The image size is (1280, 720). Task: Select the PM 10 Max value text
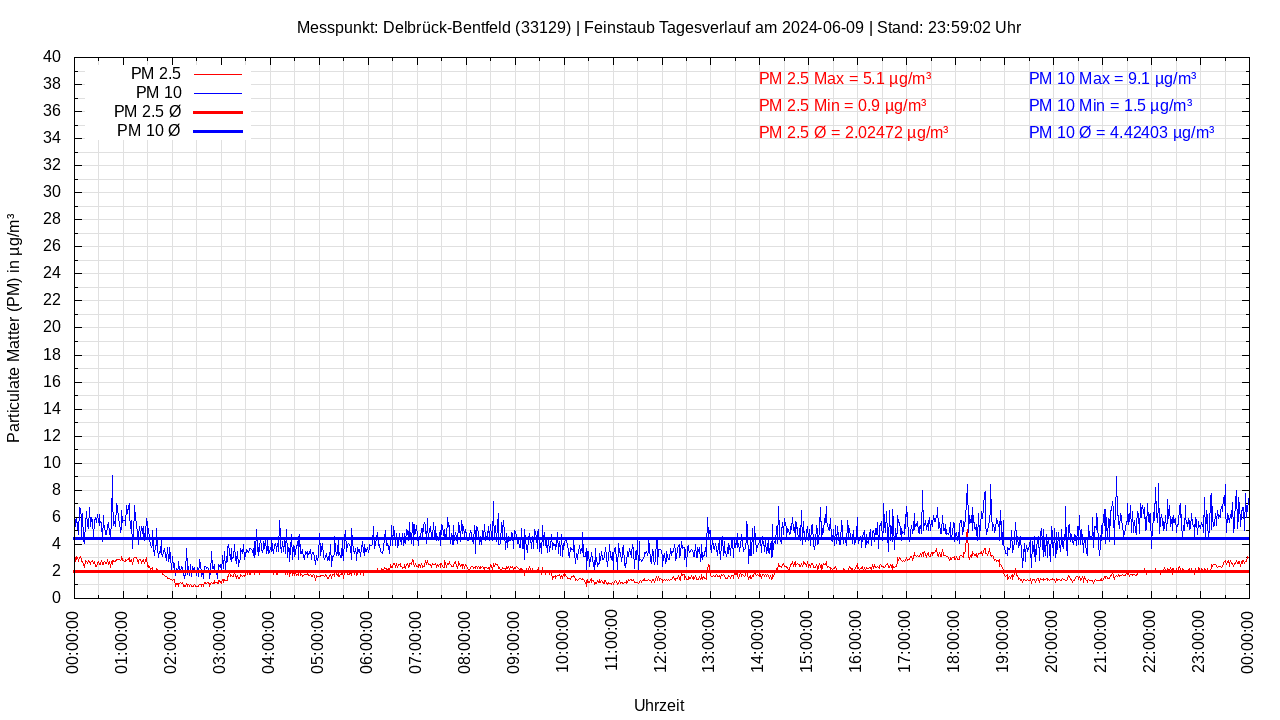(1112, 78)
